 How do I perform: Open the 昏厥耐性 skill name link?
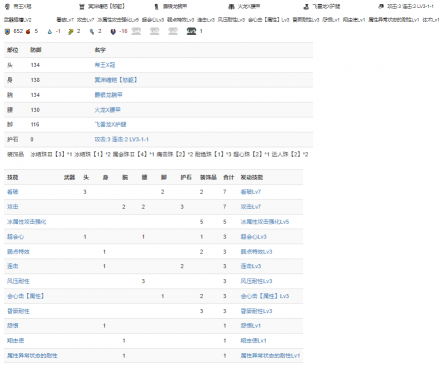point(18,311)
